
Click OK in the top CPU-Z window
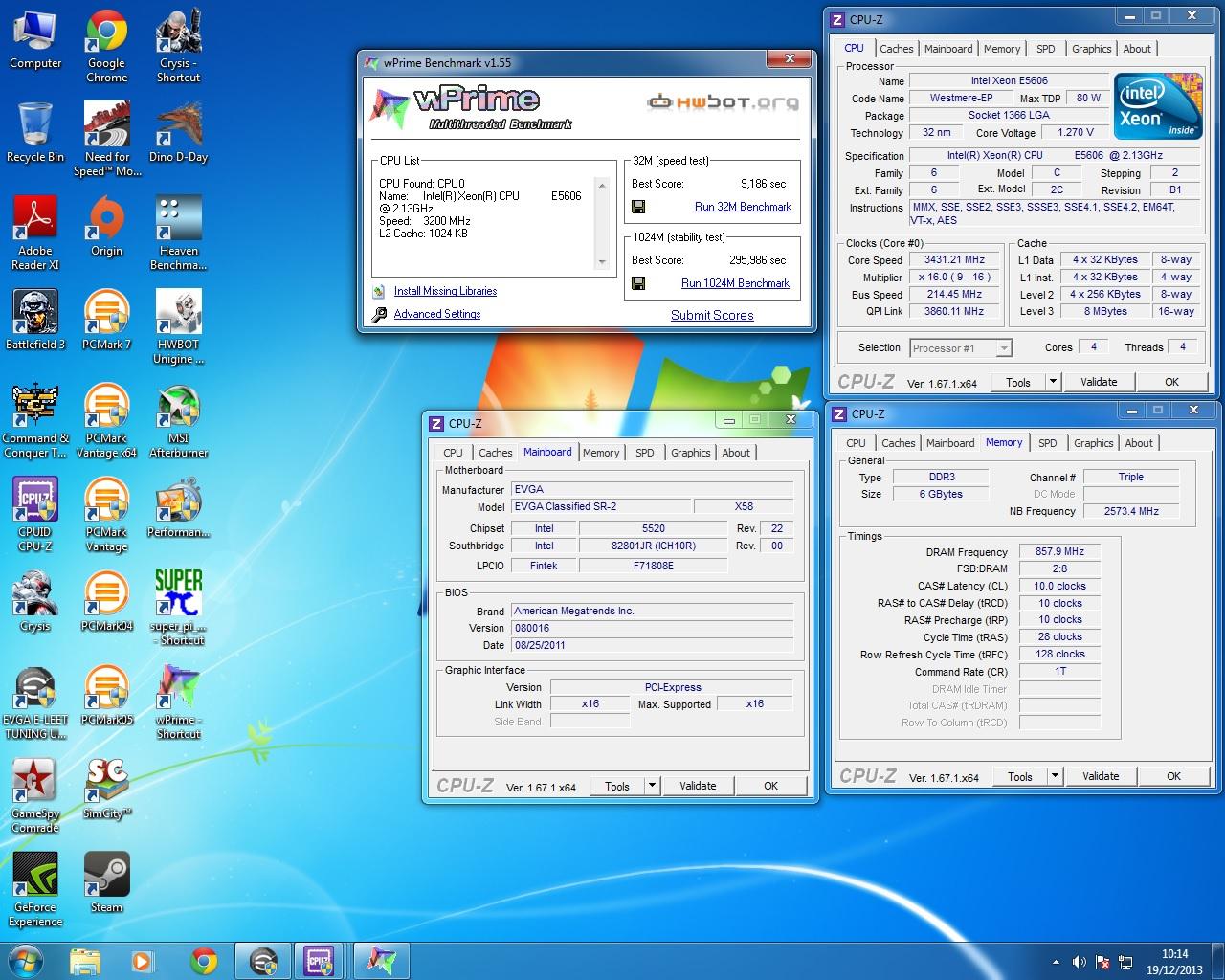tap(1171, 382)
